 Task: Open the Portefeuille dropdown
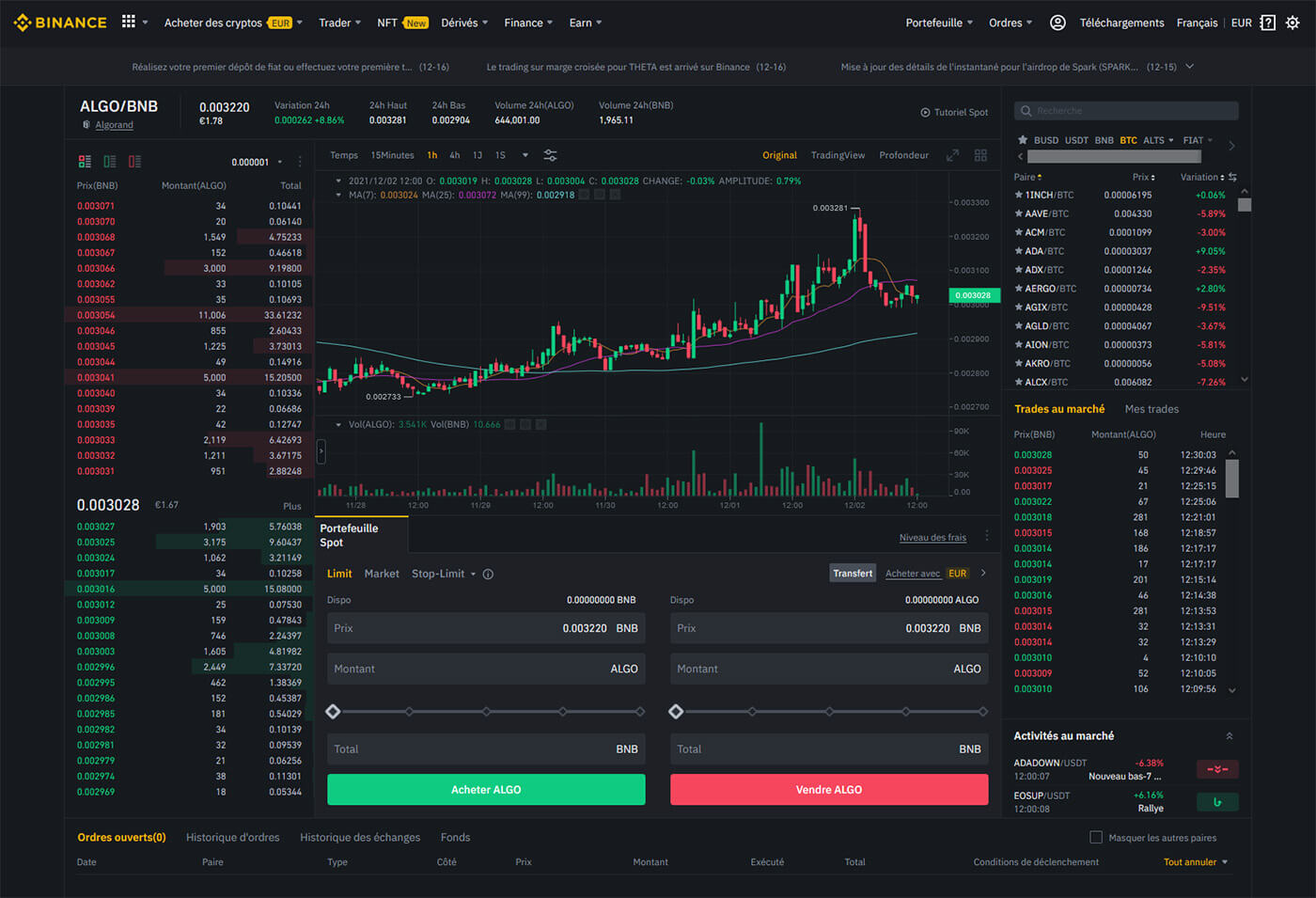pyautogui.click(x=939, y=23)
